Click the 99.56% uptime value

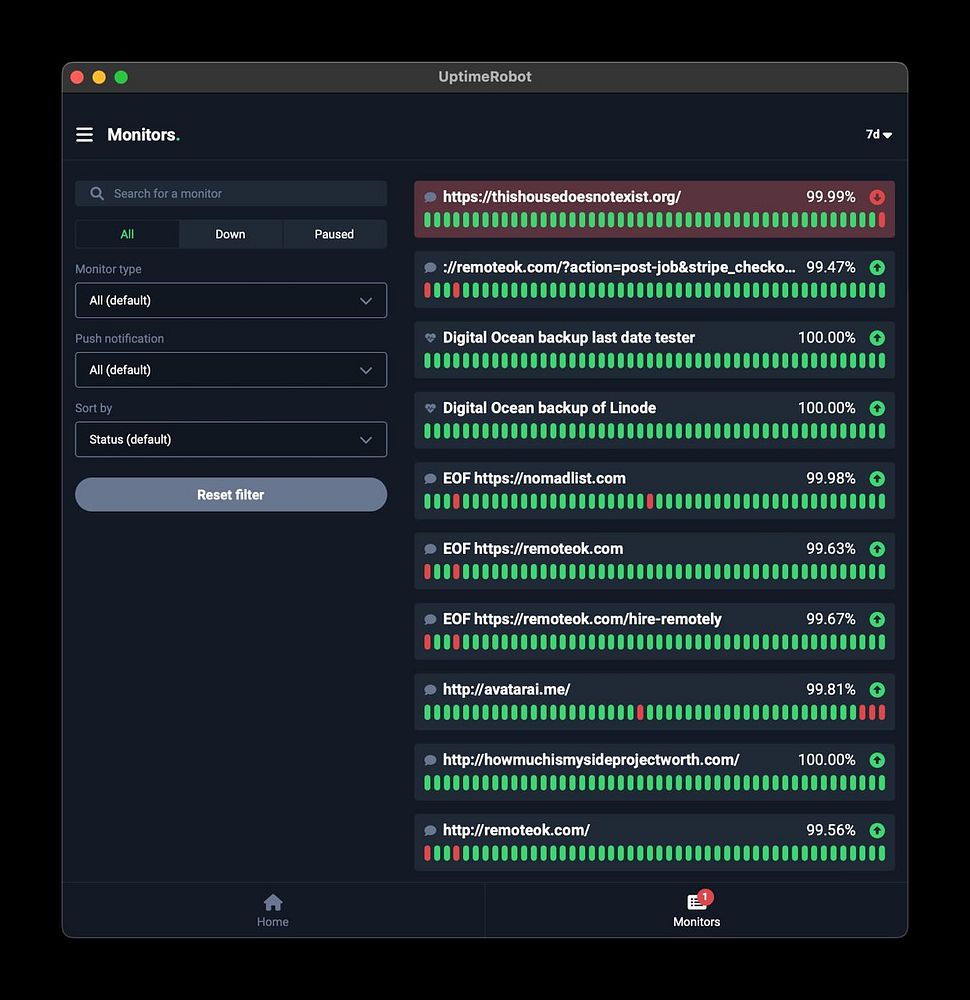[x=830, y=830]
